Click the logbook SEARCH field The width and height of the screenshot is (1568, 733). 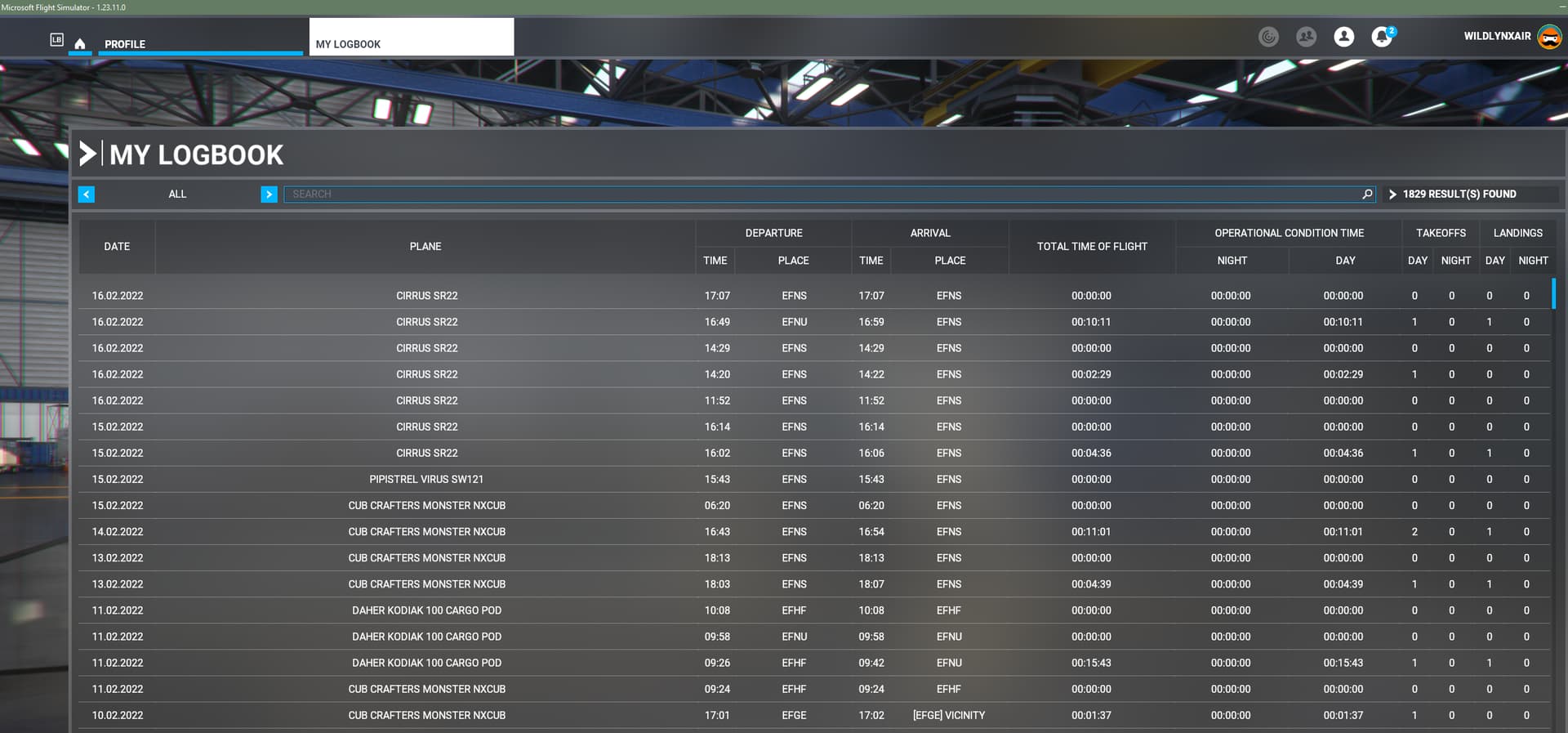(817, 194)
